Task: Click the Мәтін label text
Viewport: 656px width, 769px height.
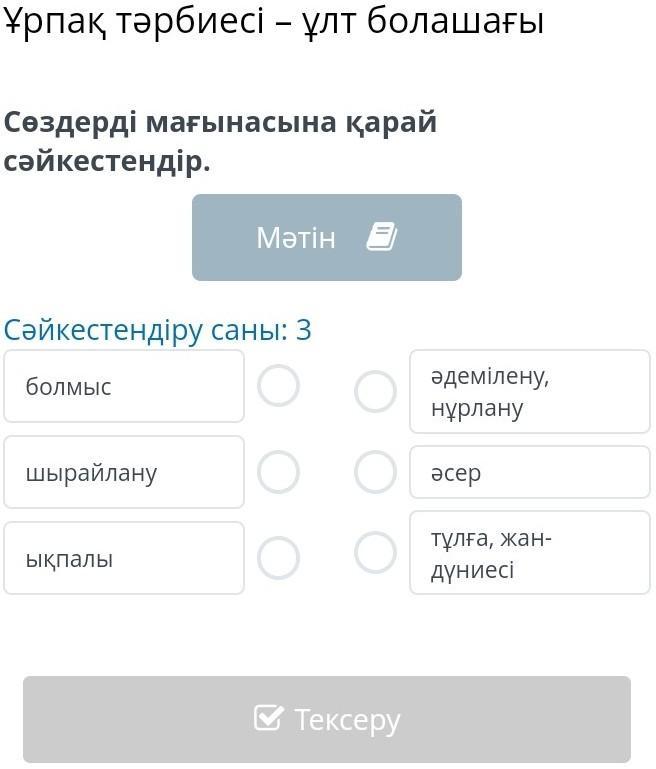Action: click(296, 237)
